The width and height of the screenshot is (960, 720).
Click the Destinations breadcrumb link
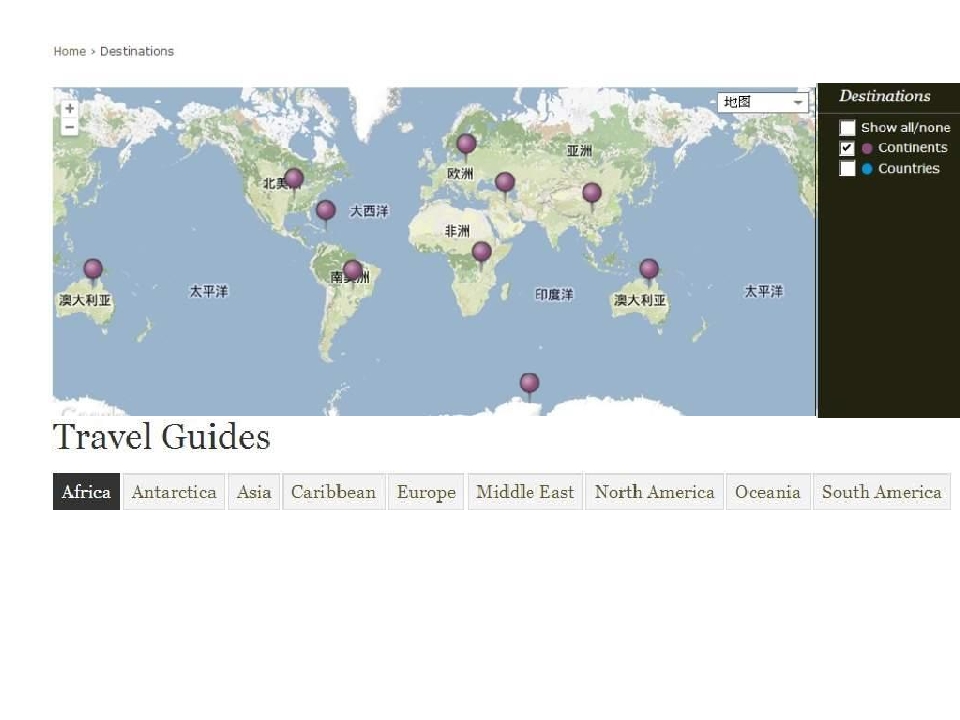(137, 51)
